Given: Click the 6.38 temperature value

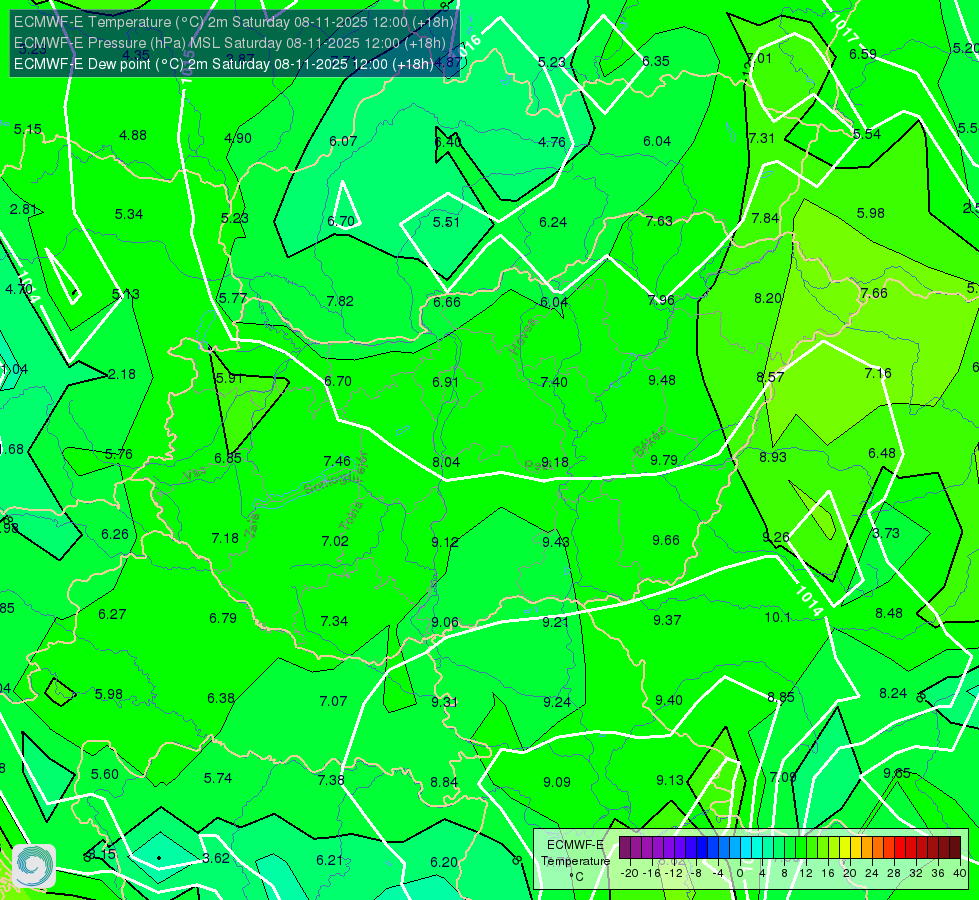Looking at the screenshot, I should pos(221,698).
